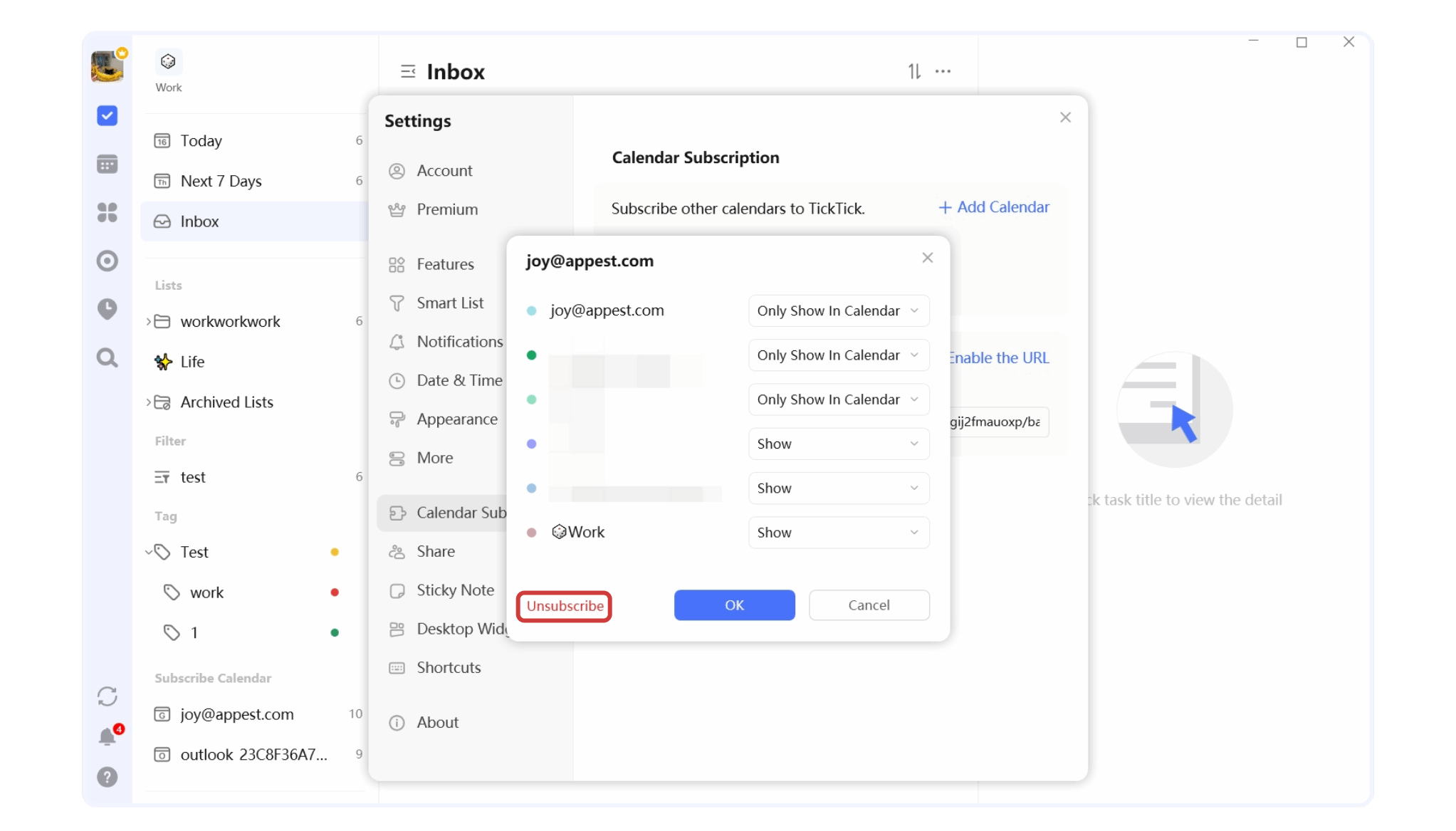Click the calendar URL input field
The image size is (1456, 831).
coord(997,422)
